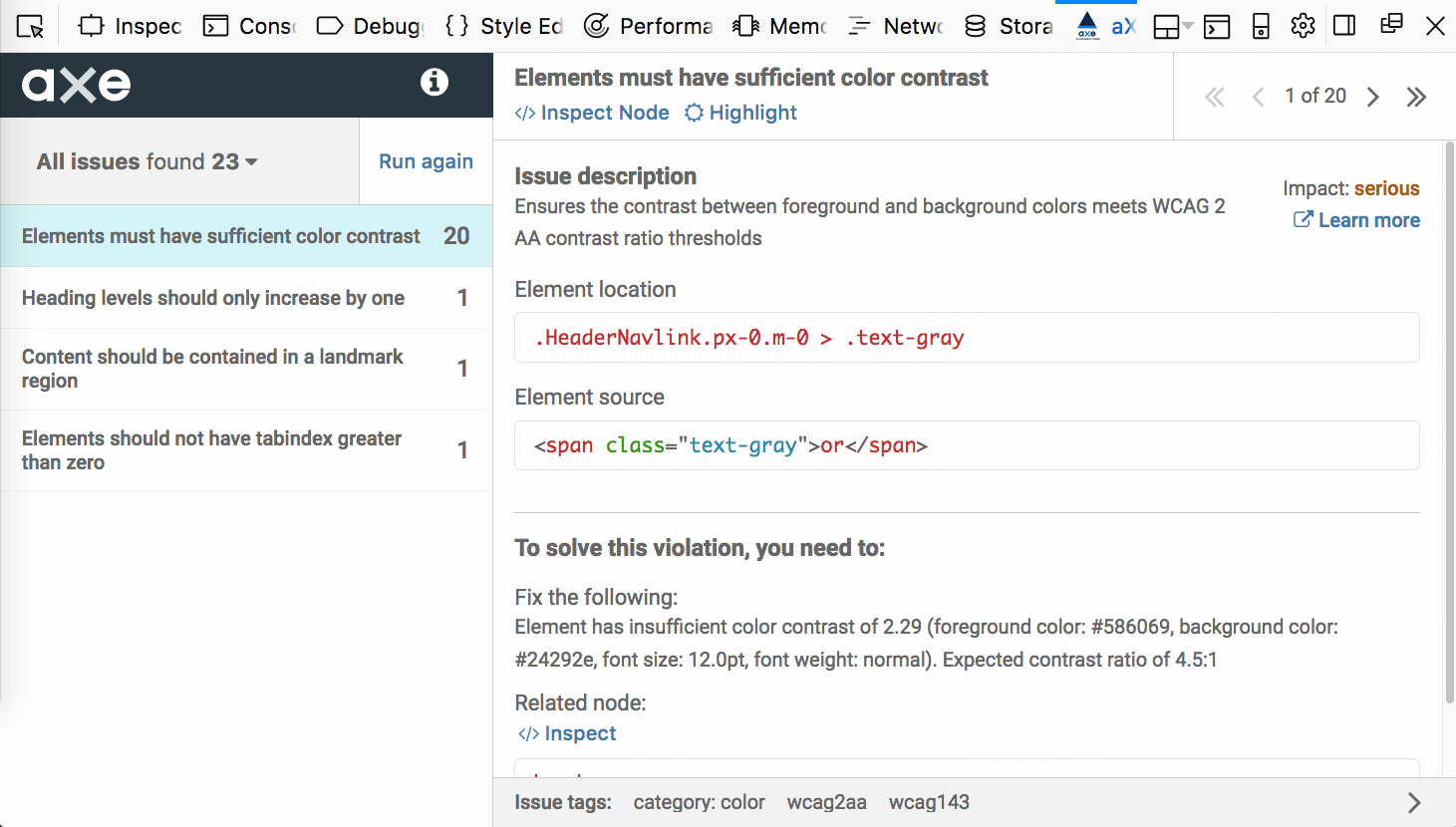1456x827 pixels.
Task: Click the serious impact label
Action: coord(1386,188)
